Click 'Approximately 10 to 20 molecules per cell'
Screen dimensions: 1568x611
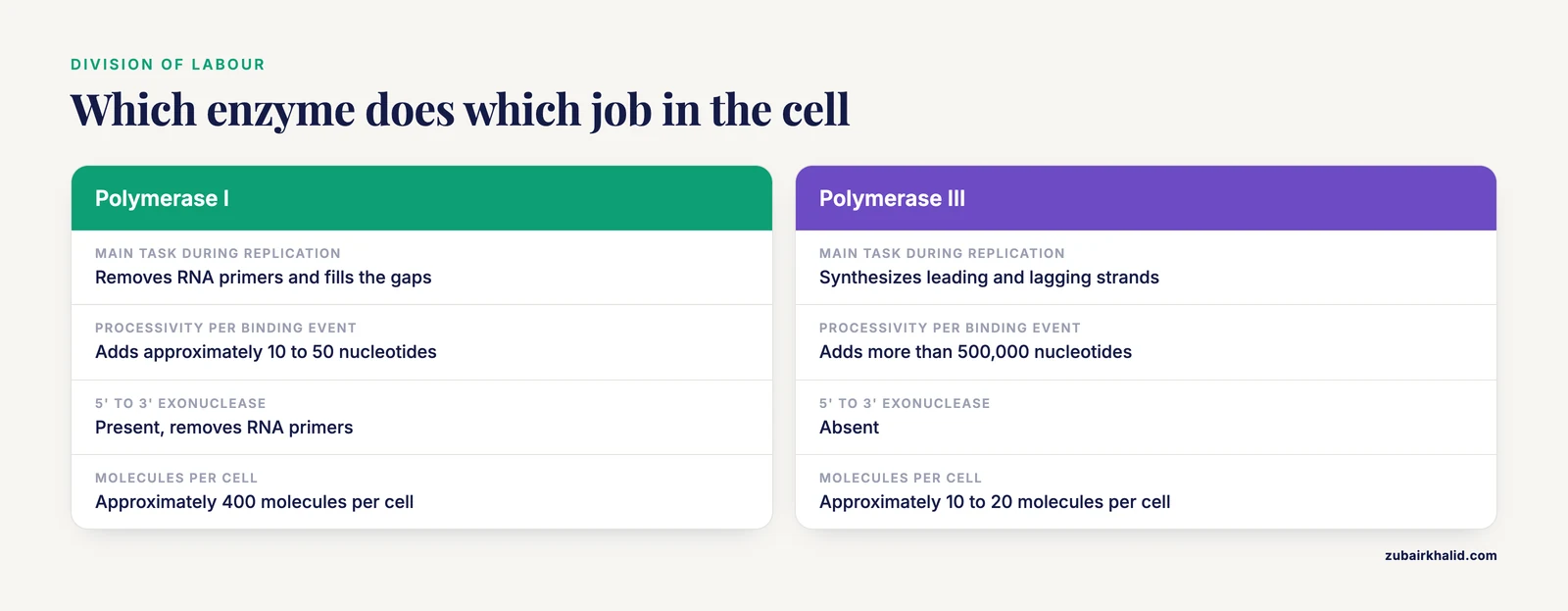coord(995,502)
